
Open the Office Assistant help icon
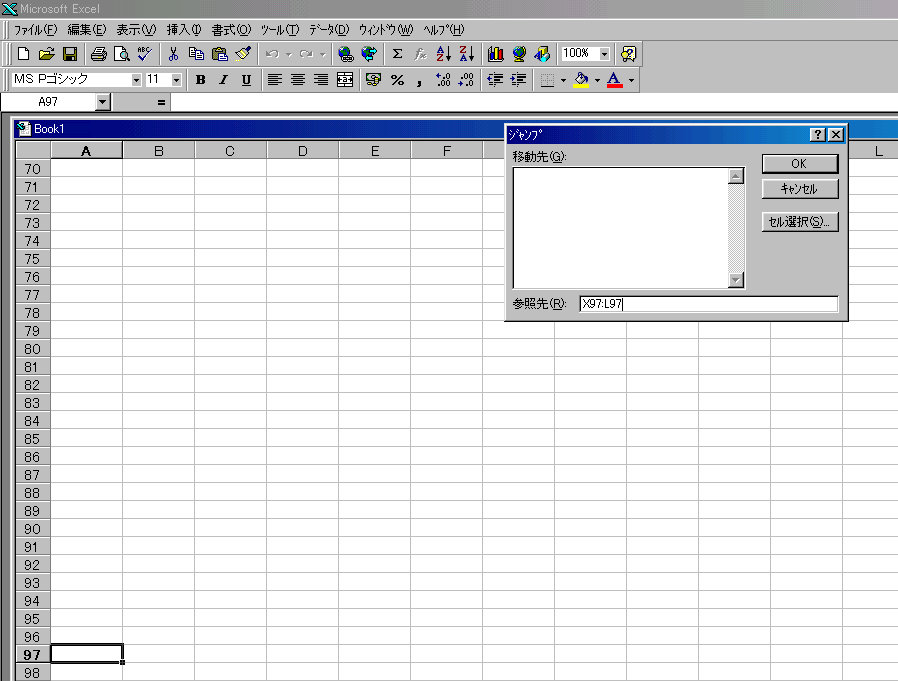coord(628,54)
